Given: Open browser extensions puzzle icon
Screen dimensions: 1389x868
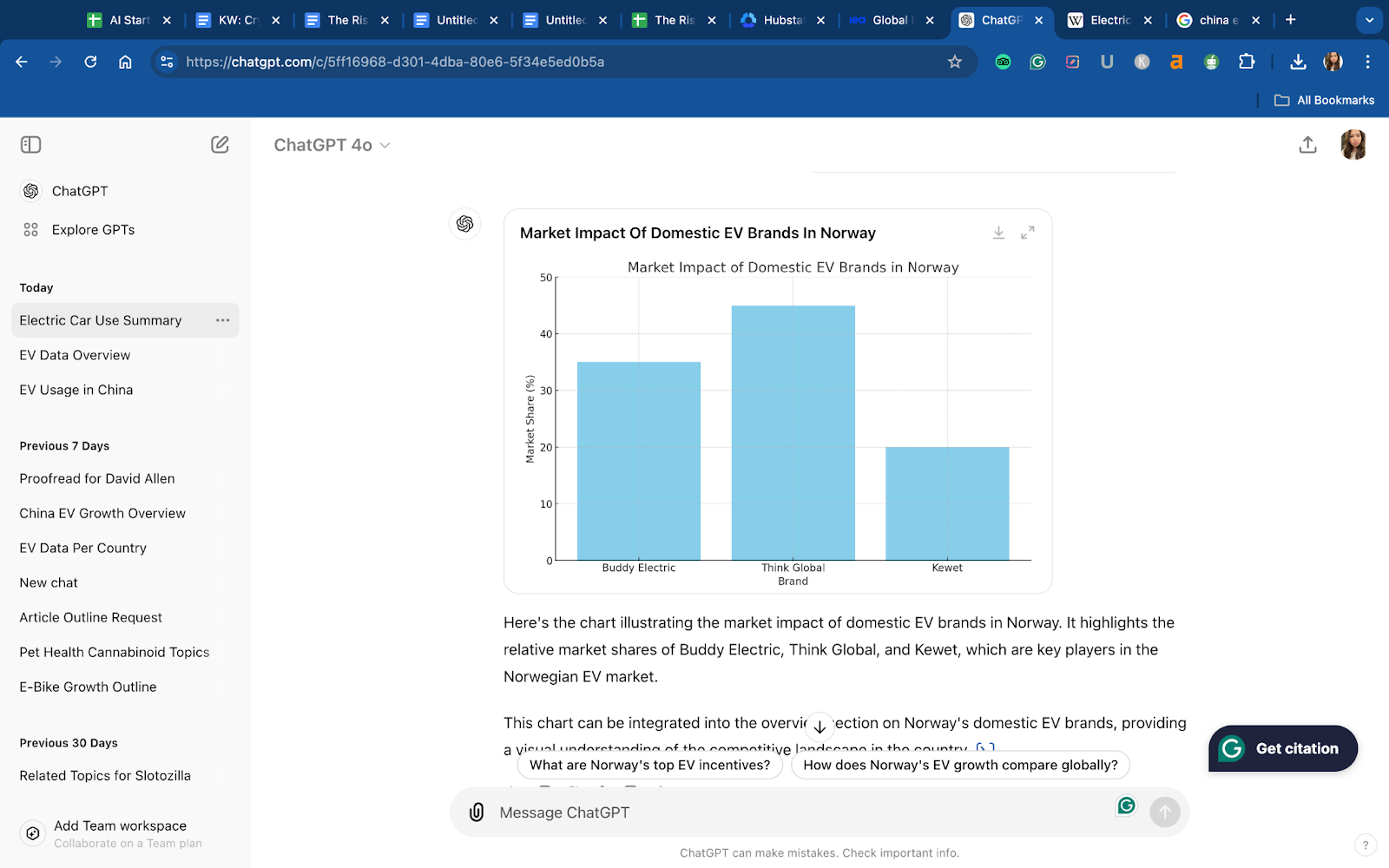Looking at the screenshot, I should coord(1247,62).
